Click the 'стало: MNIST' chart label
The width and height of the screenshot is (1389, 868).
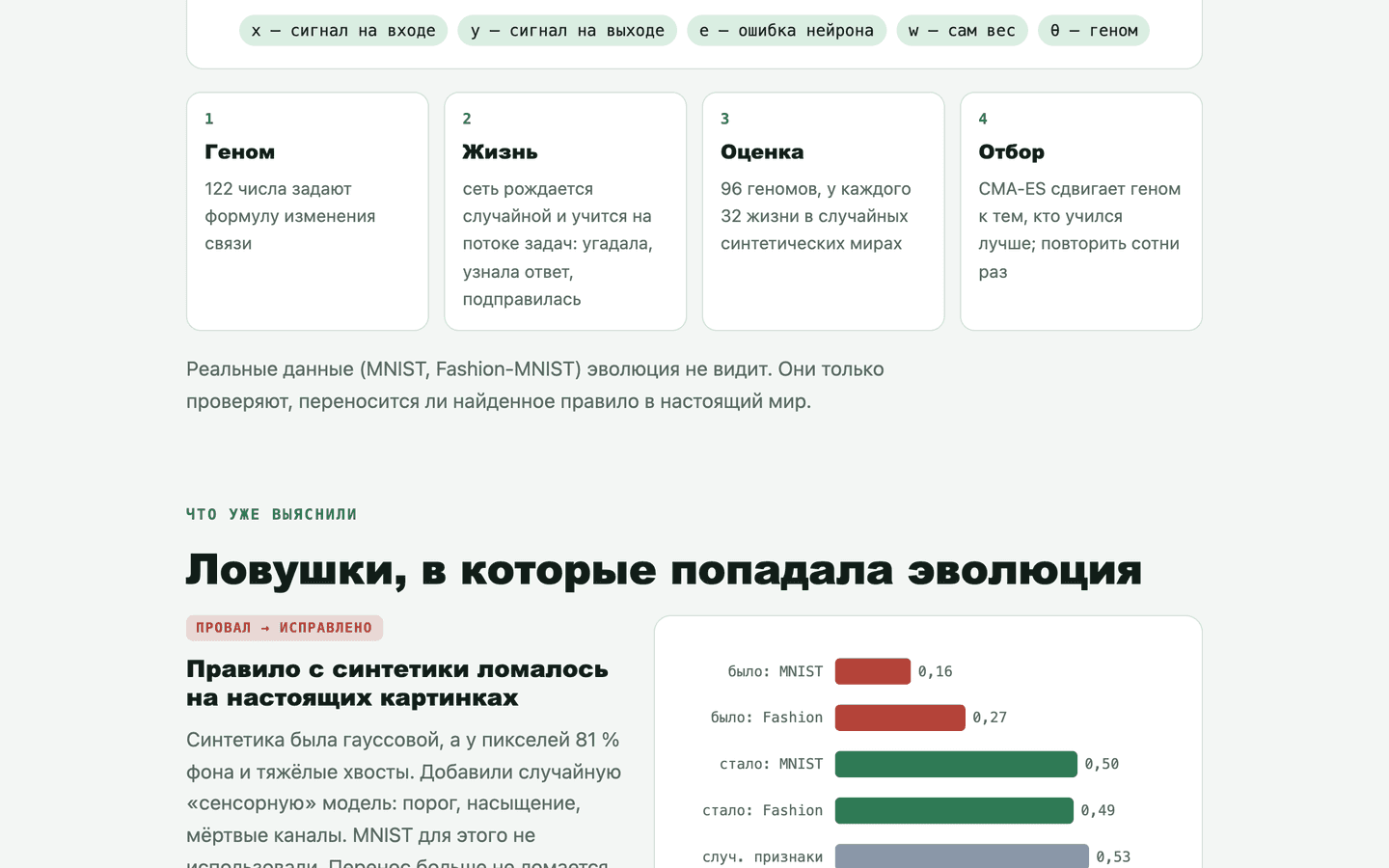772,764
